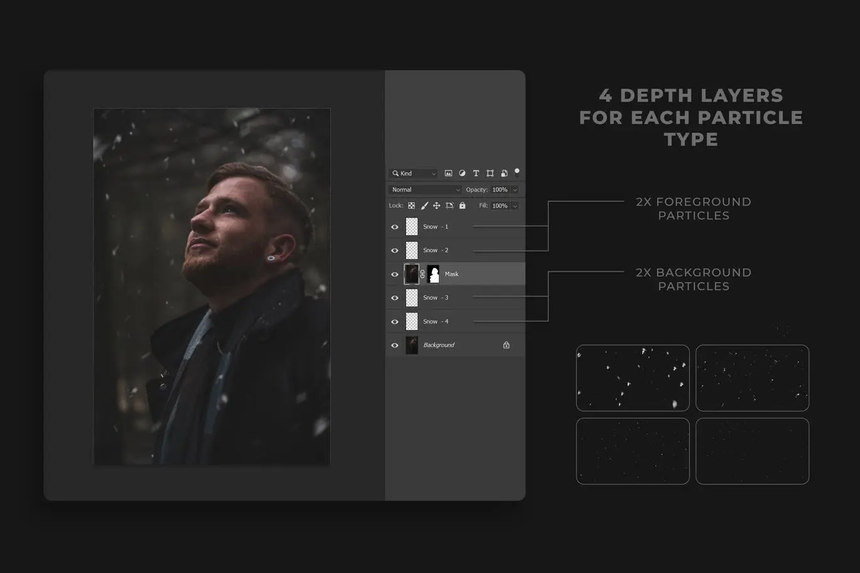Click the smart object filter icon
Viewport: 860px width, 573px height.
point(504,173)
